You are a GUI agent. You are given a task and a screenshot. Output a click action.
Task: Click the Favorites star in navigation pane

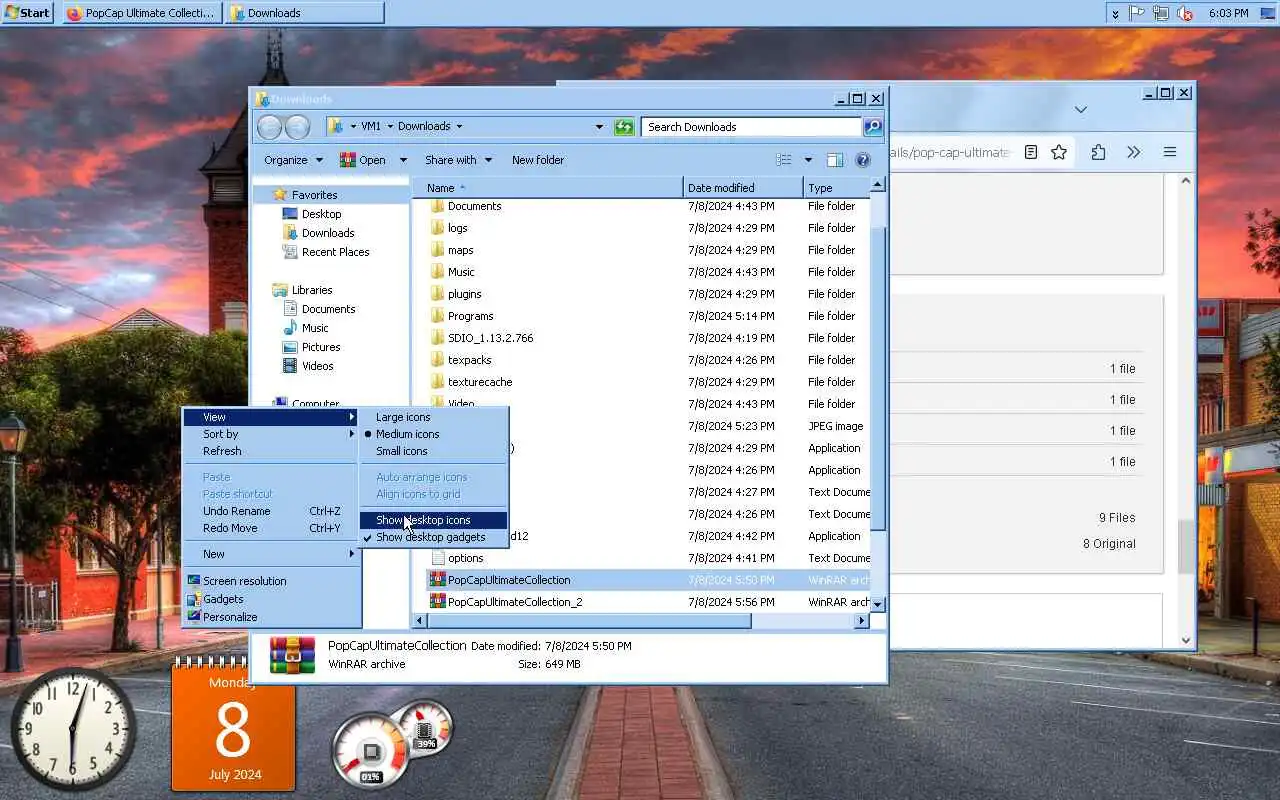coord(280,195)
